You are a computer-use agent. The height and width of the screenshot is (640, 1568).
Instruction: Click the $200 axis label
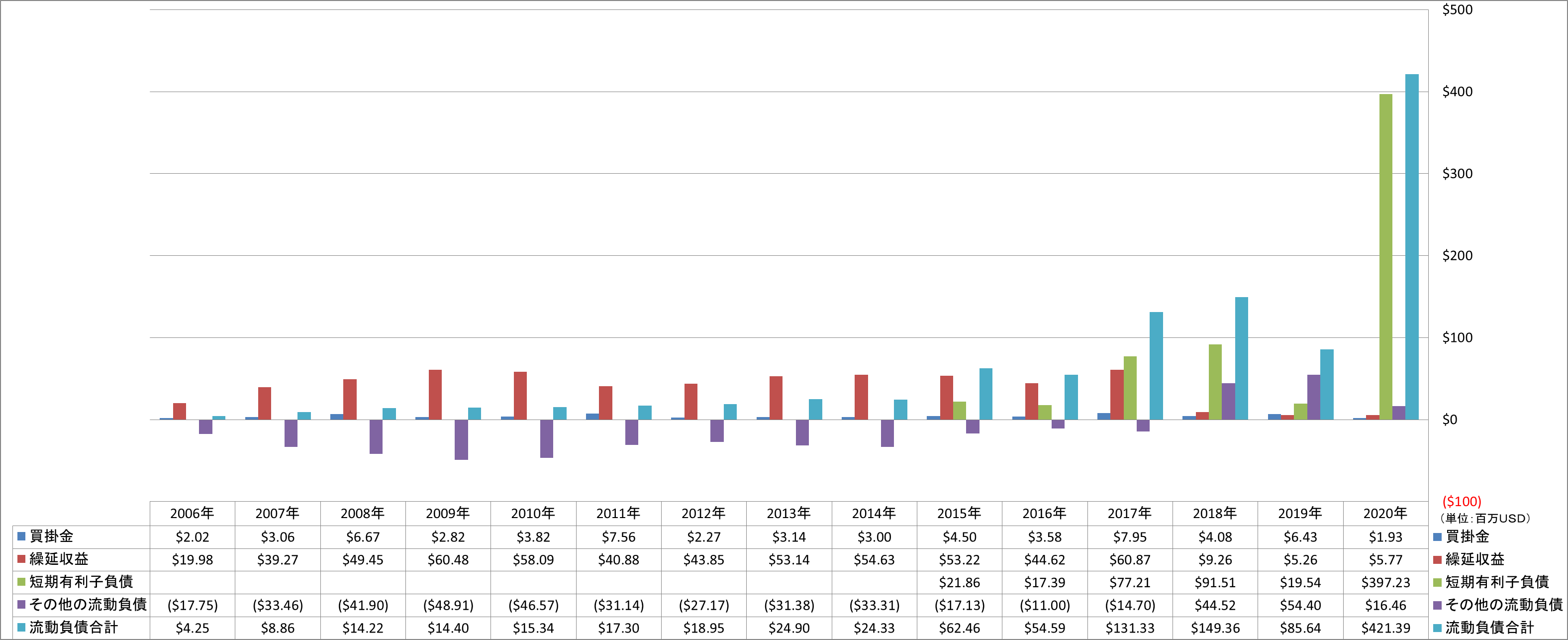pyautogui.click(x=1457, y=256)
